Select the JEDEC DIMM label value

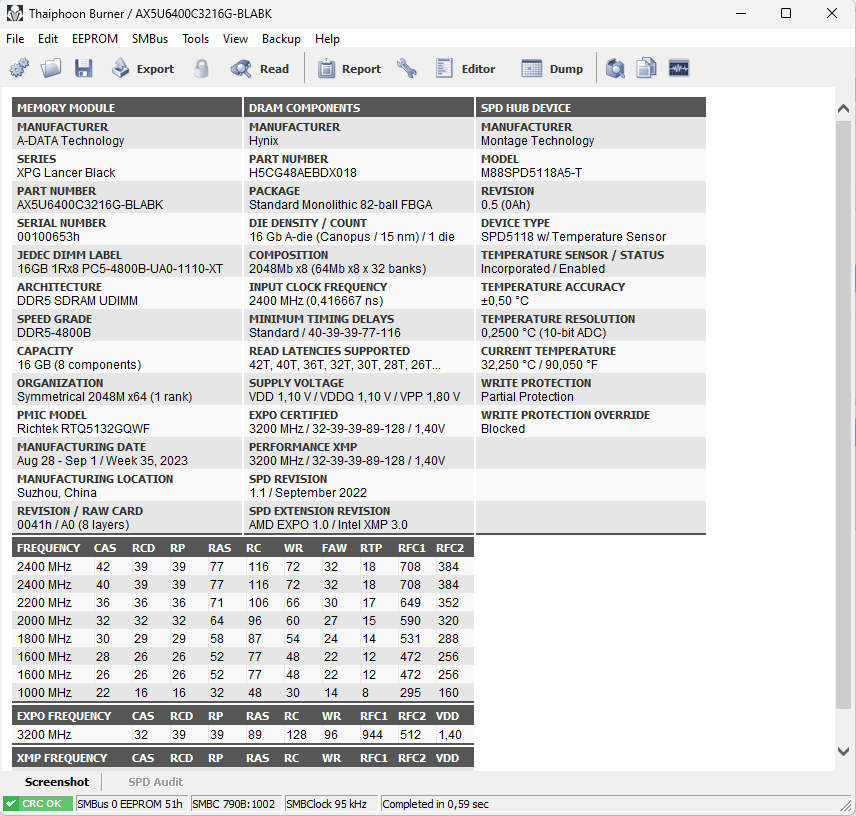tap(120, 269)
